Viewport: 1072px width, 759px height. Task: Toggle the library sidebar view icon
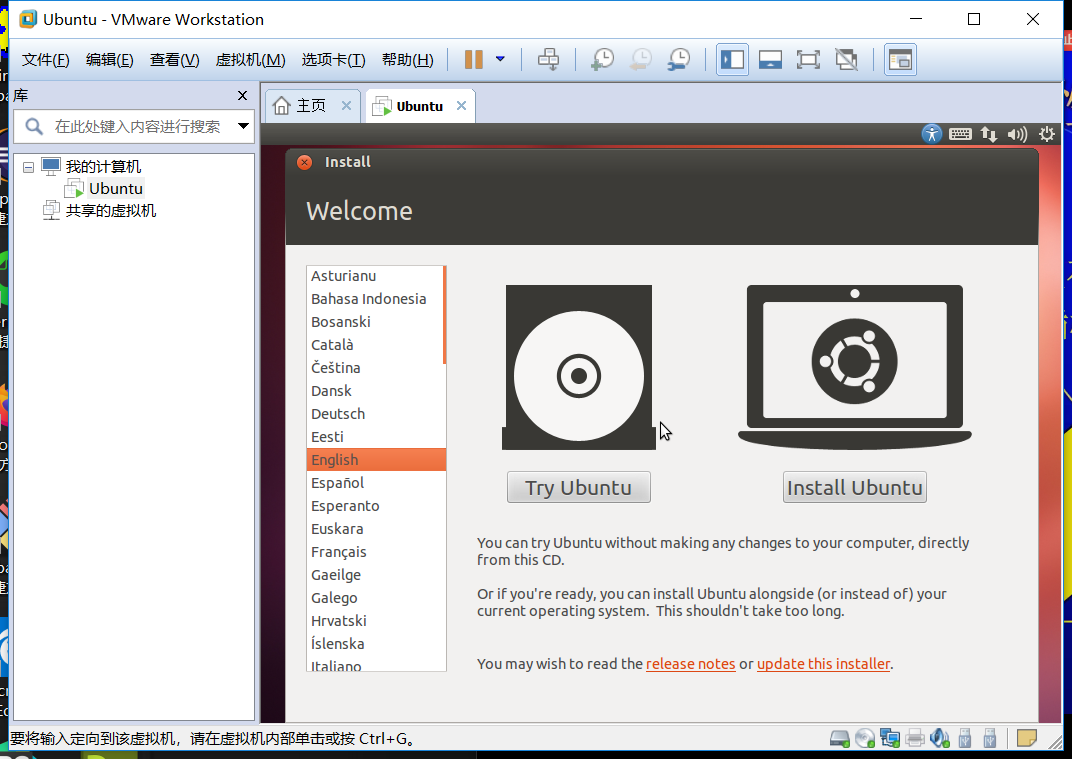click(x=732, y=59)
